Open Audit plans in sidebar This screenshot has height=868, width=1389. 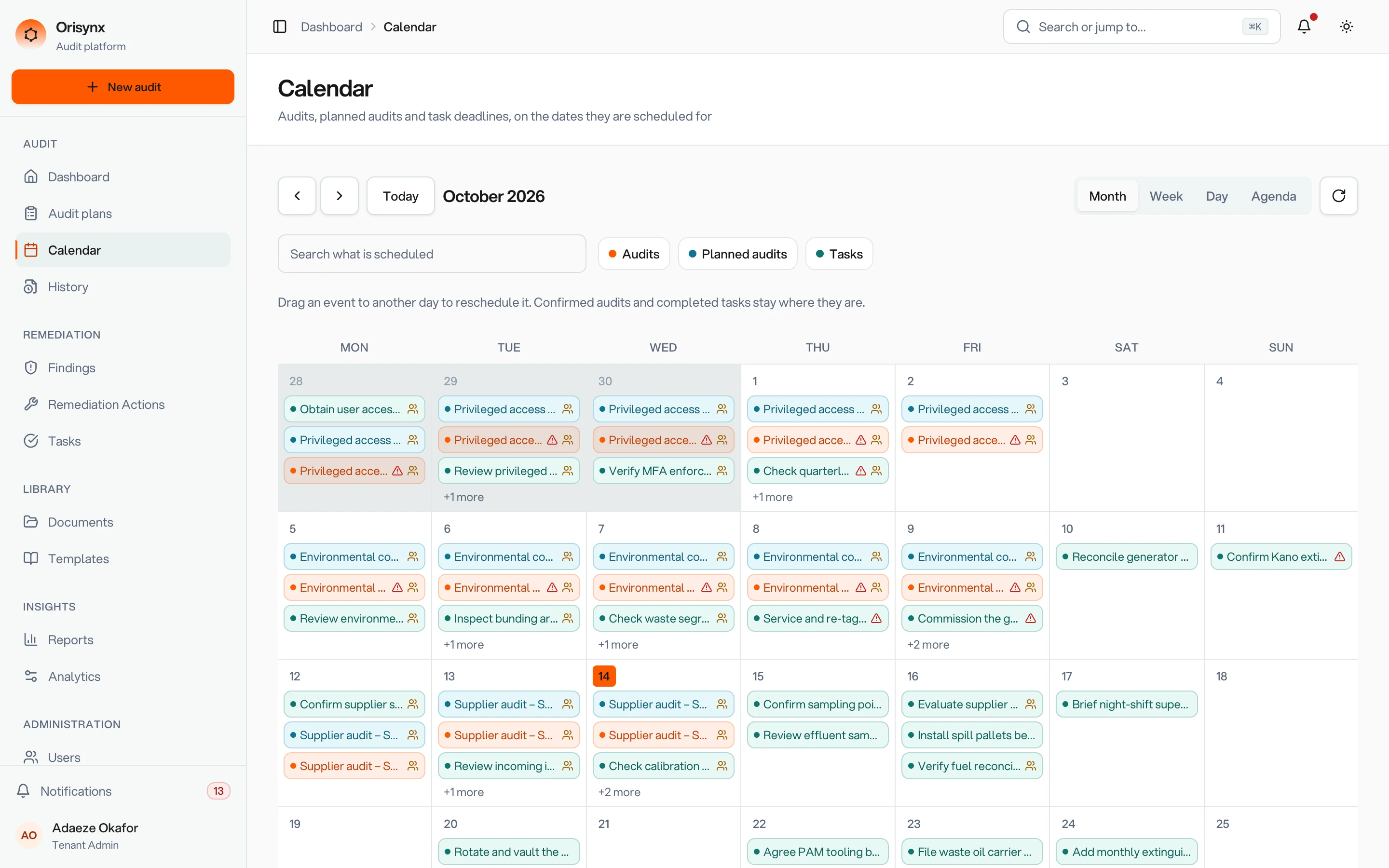click(123, 214)
